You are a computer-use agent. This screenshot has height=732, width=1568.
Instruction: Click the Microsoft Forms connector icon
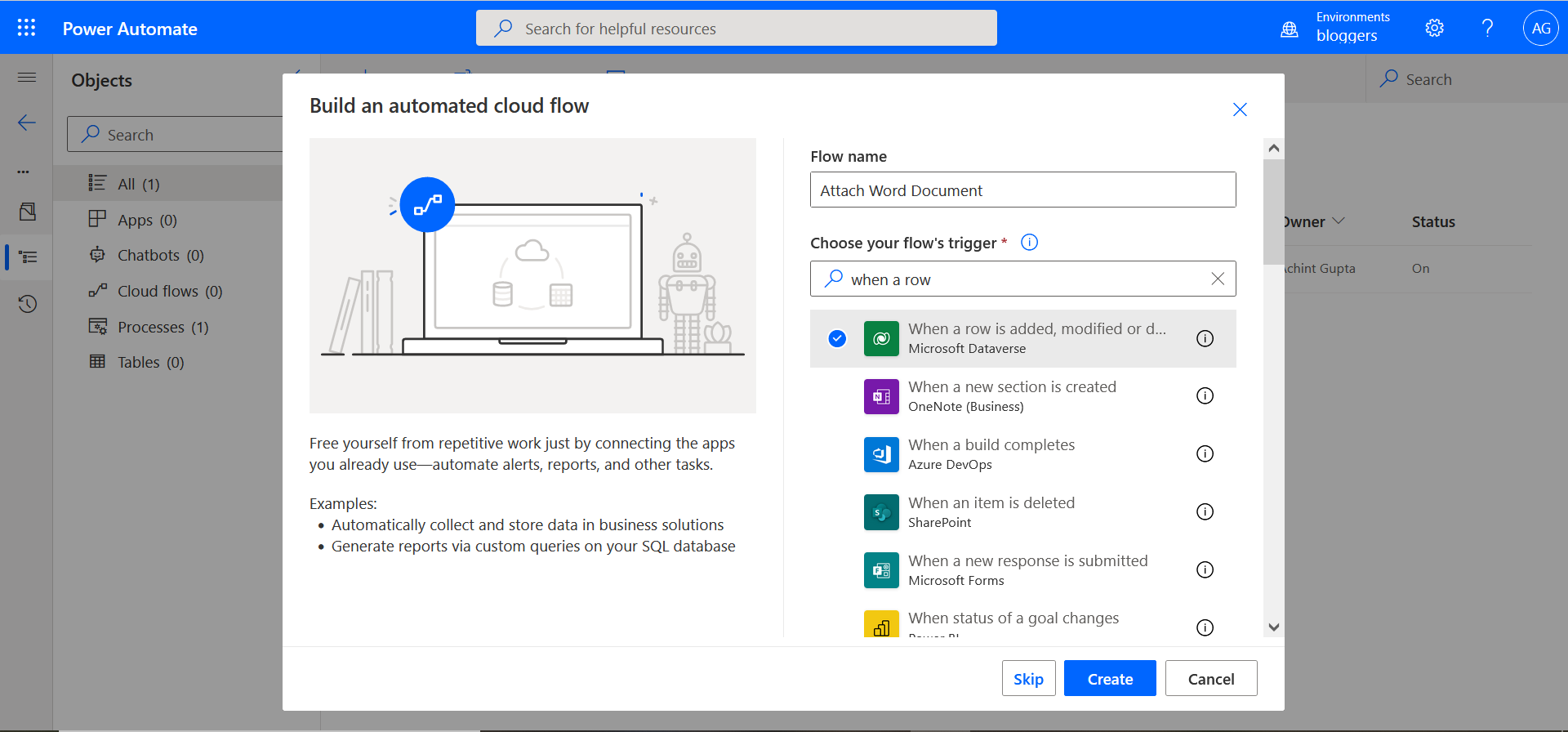click(881, 570)
